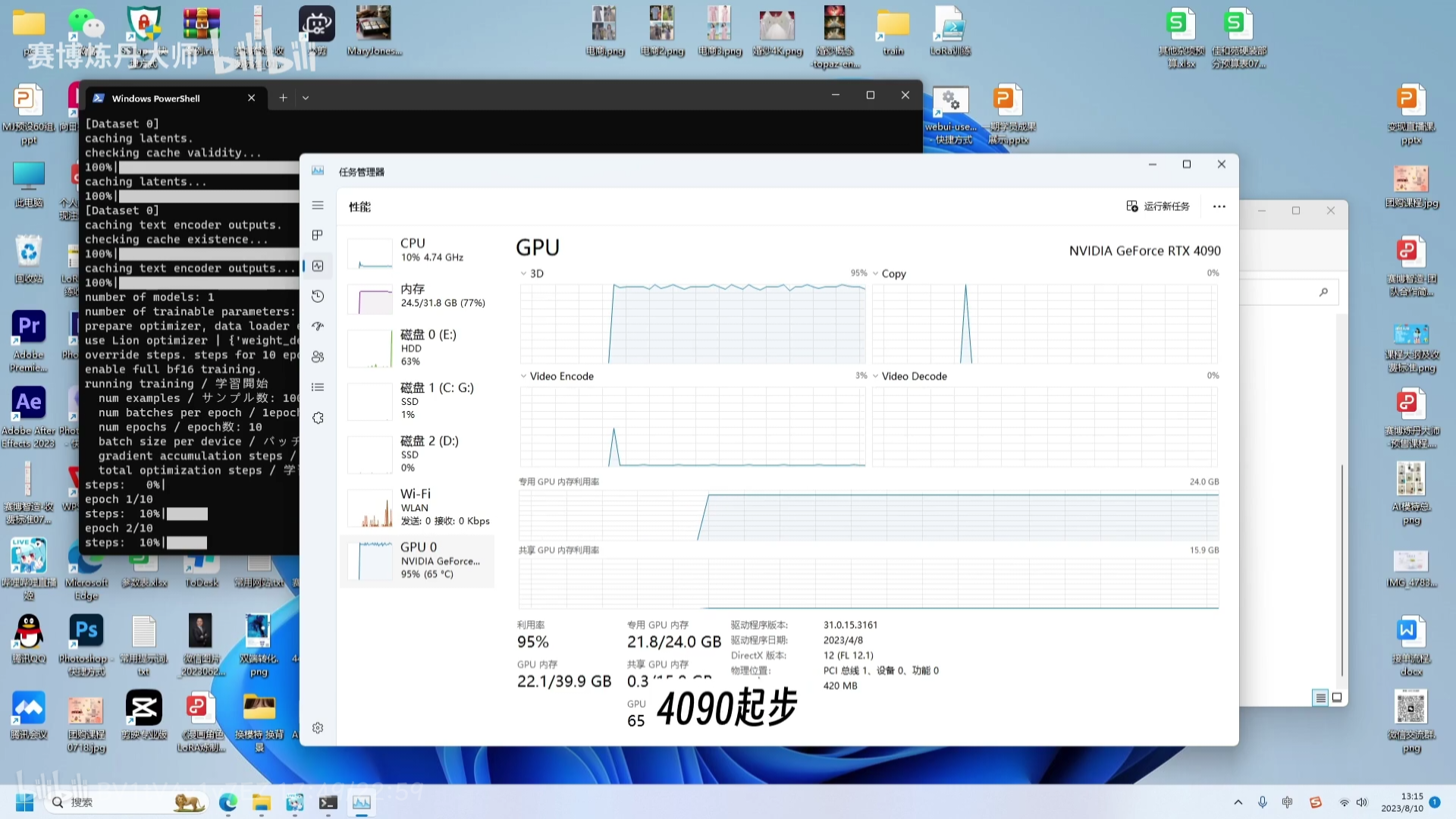
Task: Switch to the Windows PowerShell tab
Action: [155, 98]
